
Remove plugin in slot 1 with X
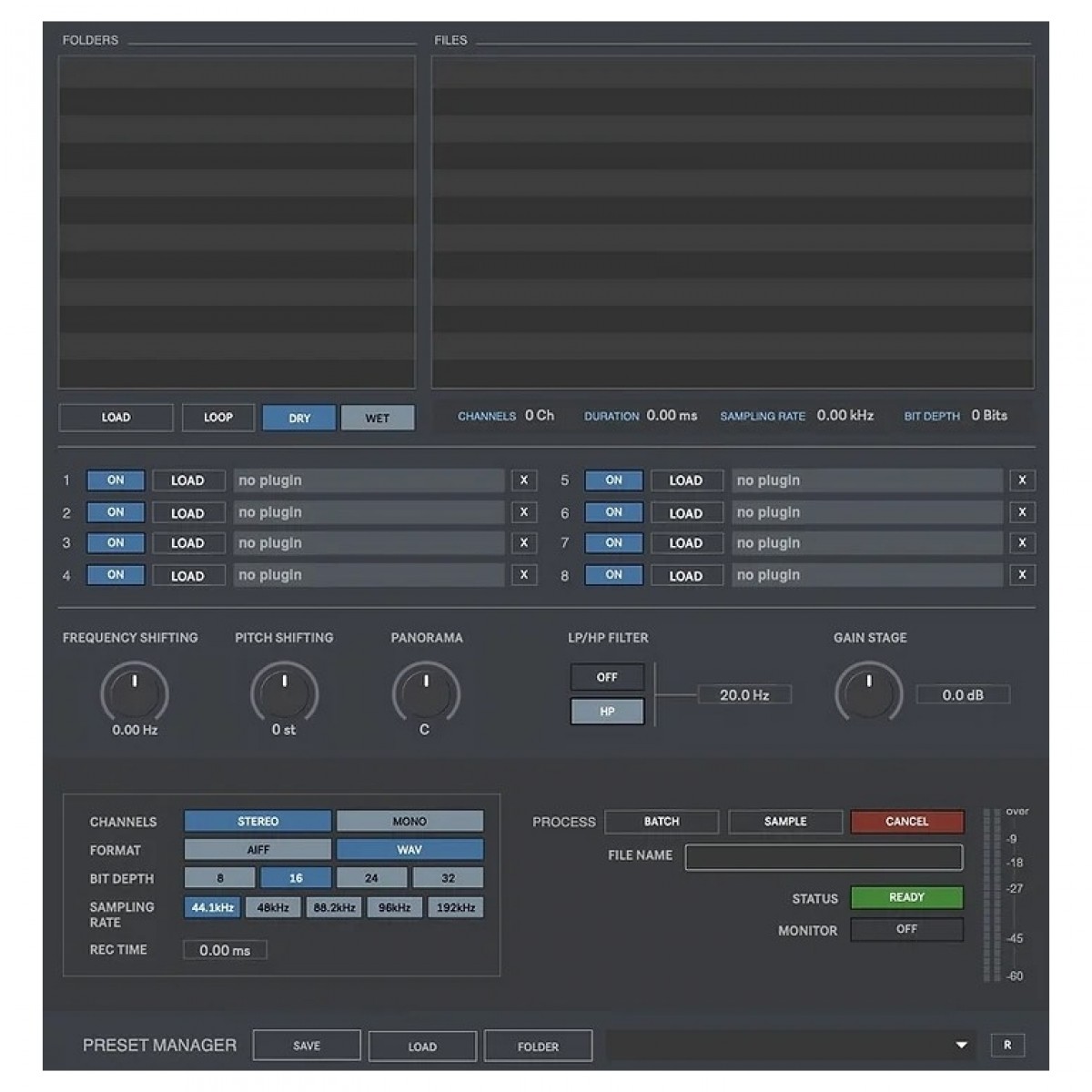523,480
